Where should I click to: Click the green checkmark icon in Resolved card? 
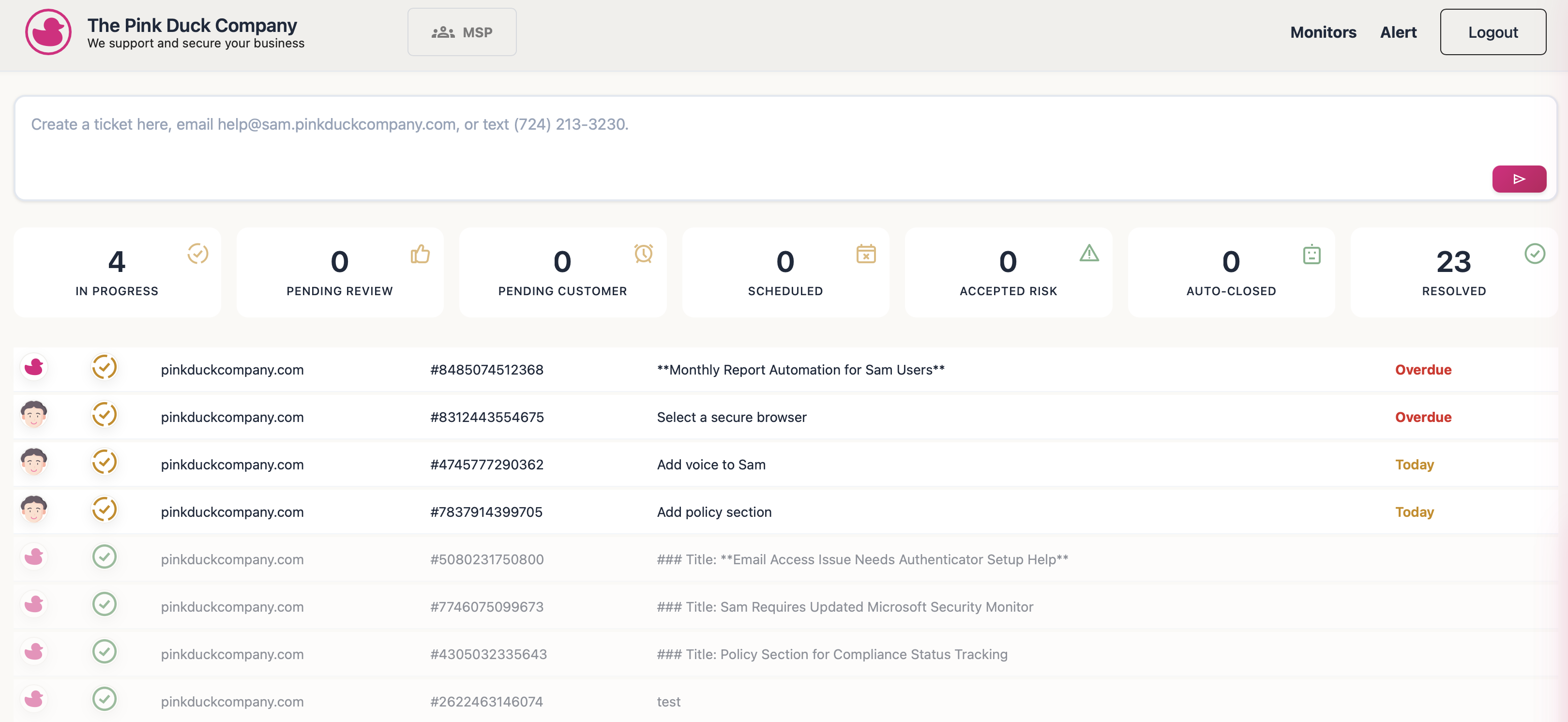coord(1534,253)
